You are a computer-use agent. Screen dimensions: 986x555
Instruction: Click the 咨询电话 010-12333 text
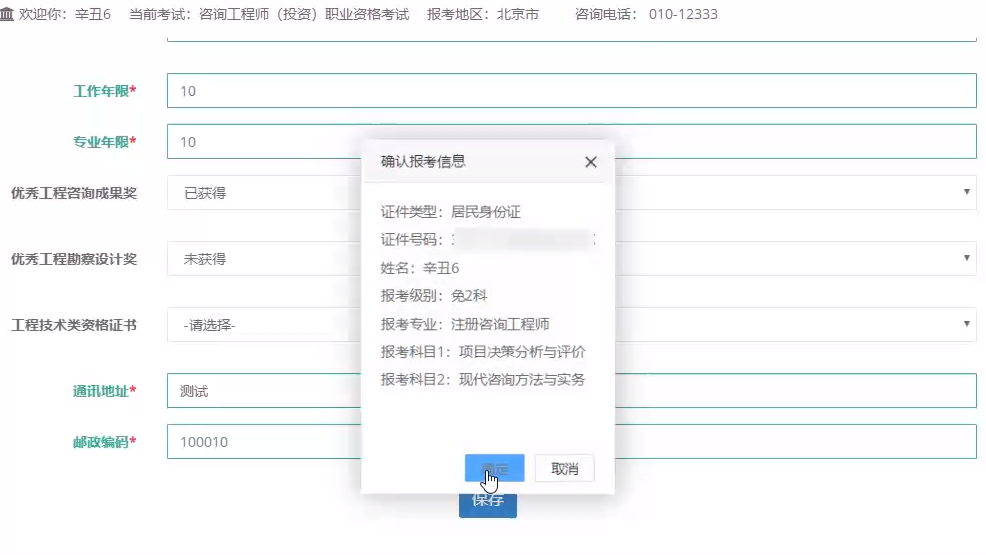tap(646, 14)
